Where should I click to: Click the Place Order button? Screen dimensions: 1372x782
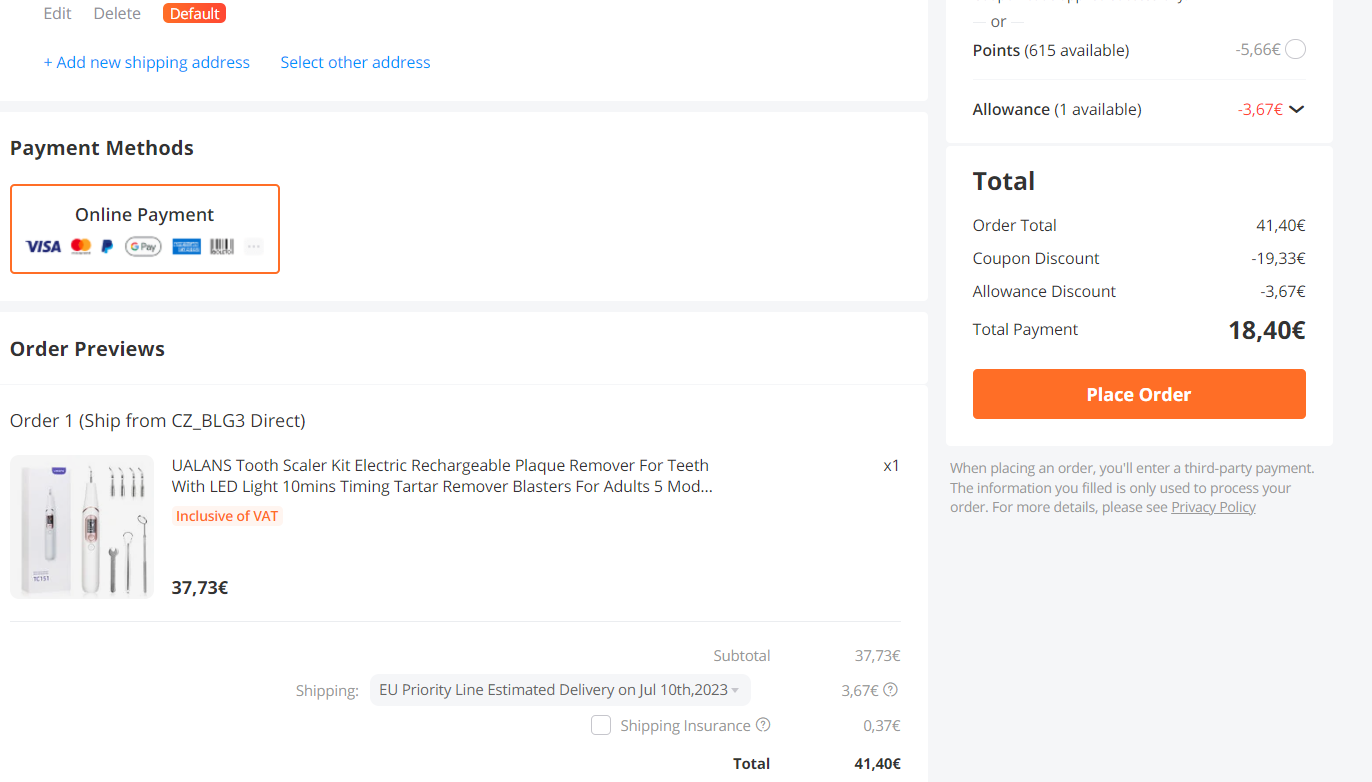pos(1139,394)
